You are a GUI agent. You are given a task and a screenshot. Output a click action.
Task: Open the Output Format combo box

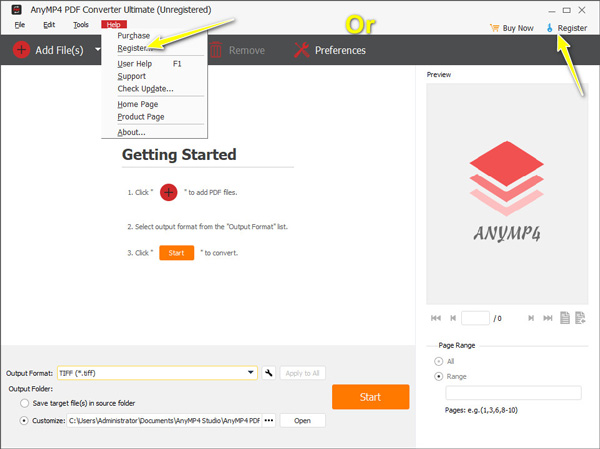[x=157, y=373]
